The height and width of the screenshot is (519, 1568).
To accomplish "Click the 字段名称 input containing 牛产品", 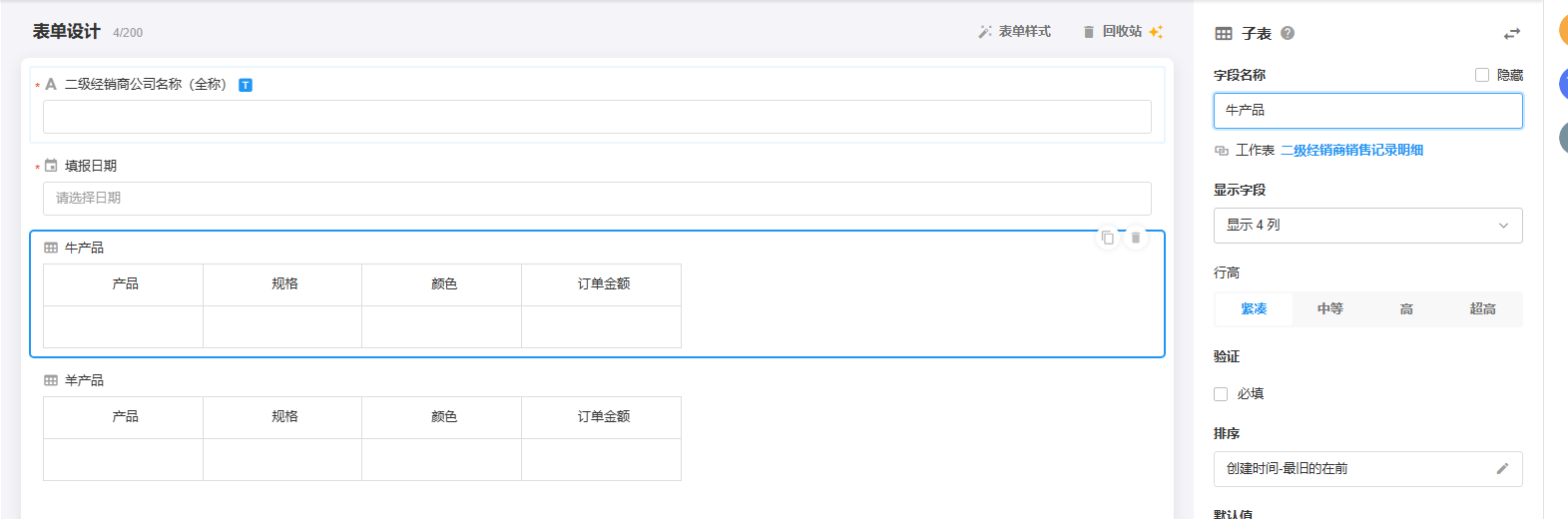I will click(x=1367, y=111).
